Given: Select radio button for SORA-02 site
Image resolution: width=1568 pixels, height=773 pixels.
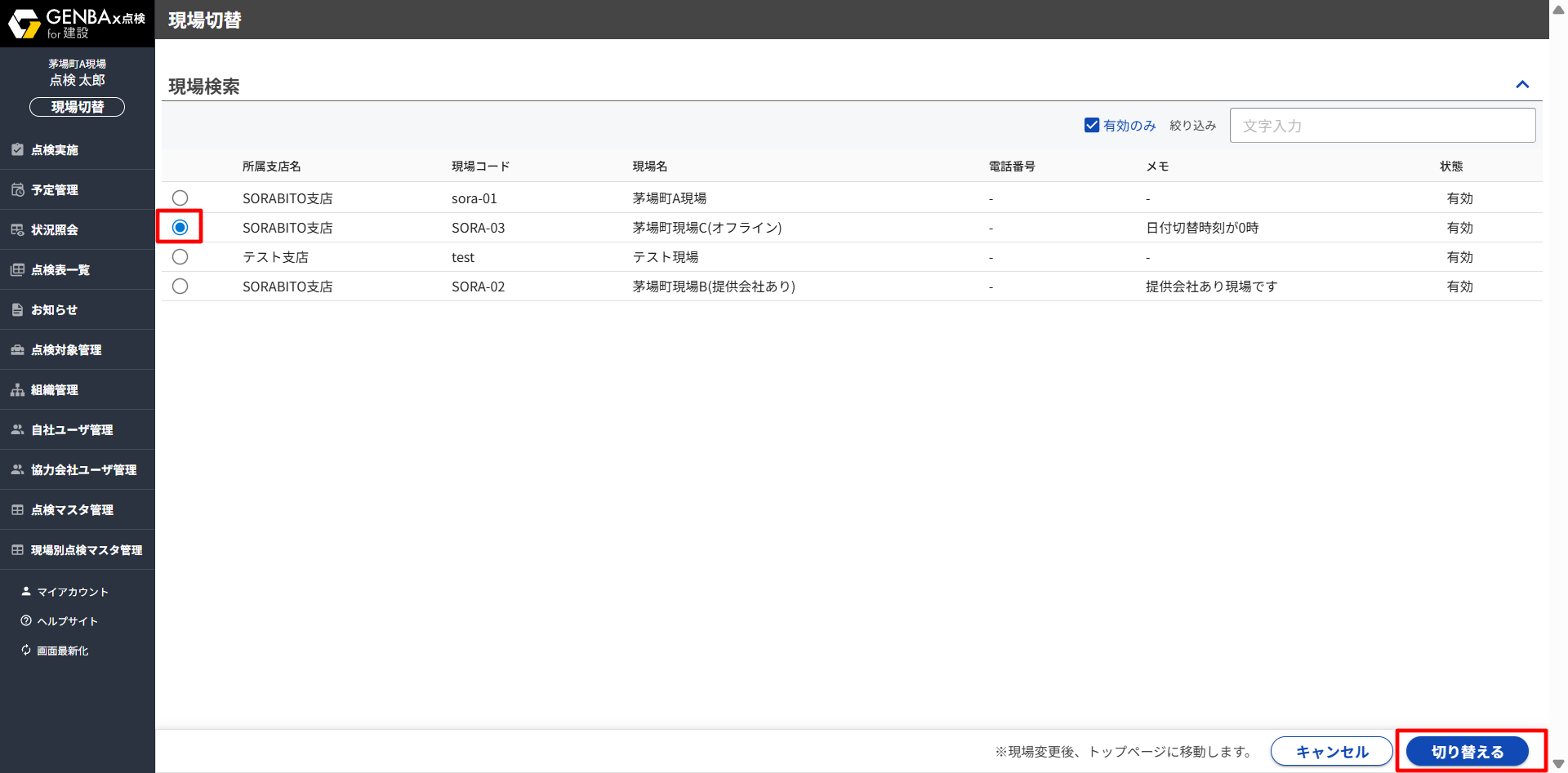Looking at the screenshot, I should coord(180,287).
